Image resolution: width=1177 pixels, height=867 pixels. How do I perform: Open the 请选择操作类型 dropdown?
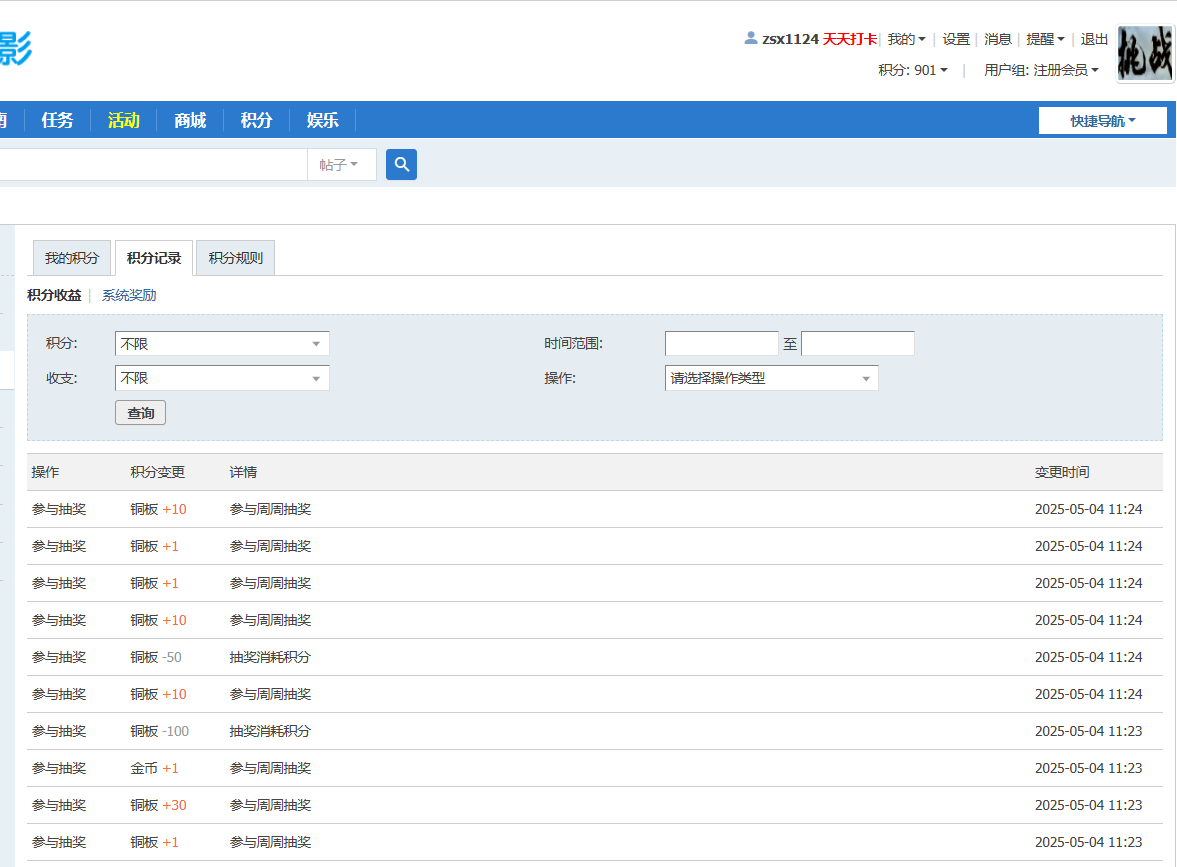click(x=770, y=378)
